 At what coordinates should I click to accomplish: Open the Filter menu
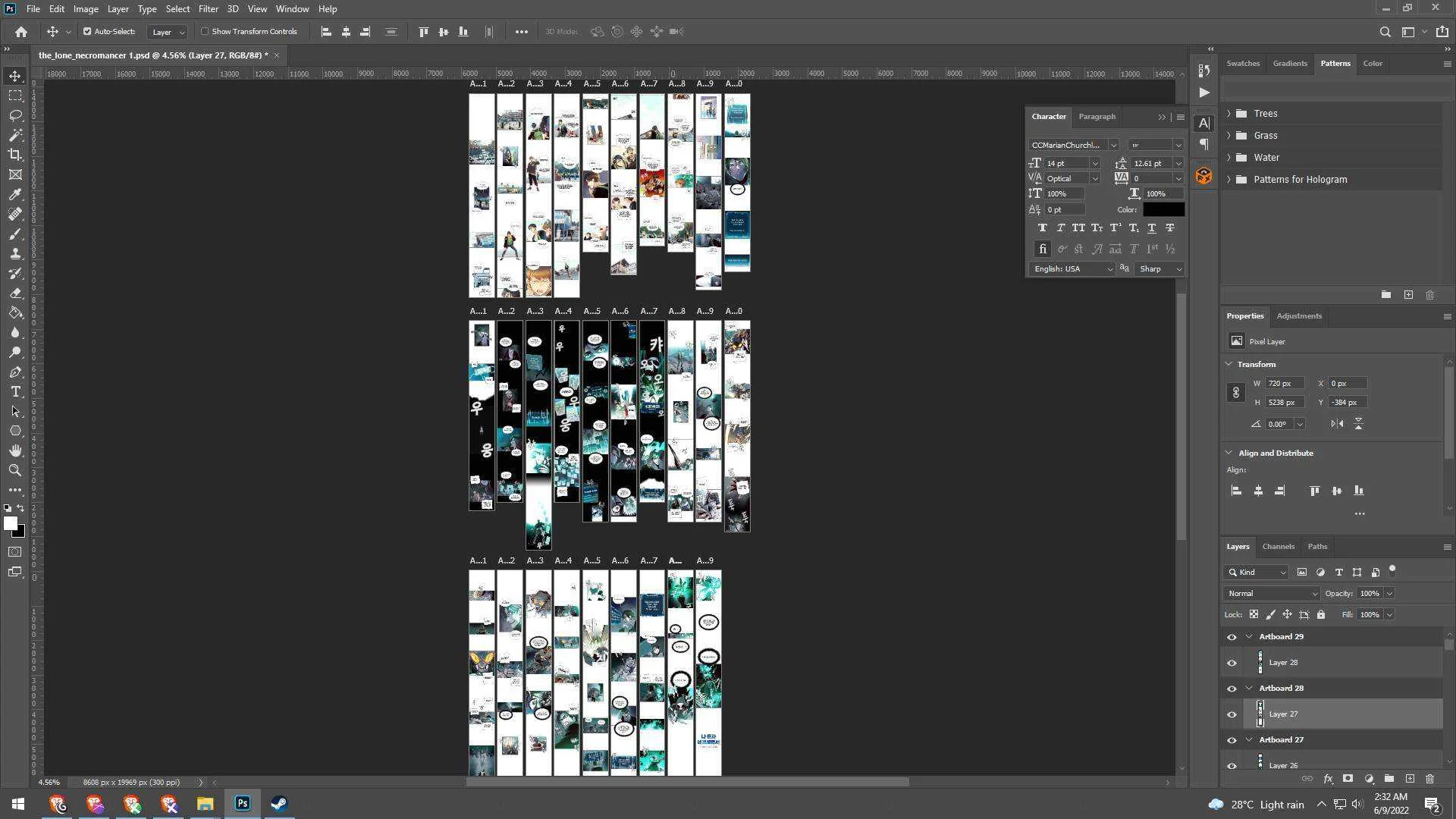pos(208,9)
